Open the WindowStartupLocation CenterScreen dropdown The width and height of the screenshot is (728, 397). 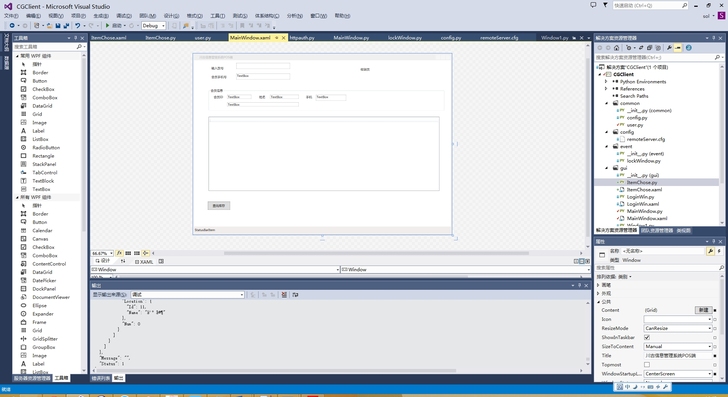678,374
